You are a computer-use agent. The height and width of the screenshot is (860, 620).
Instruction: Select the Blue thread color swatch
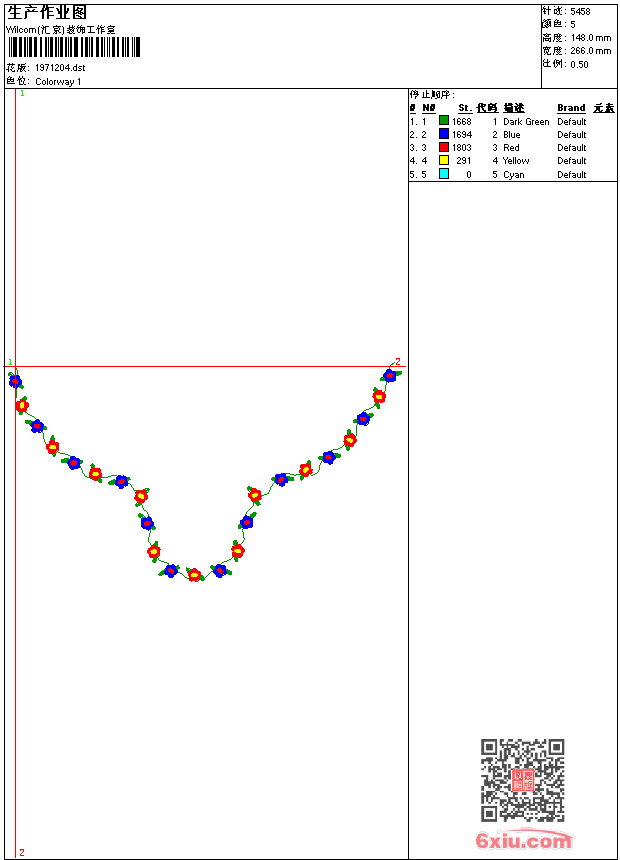[x=444, y=134]
